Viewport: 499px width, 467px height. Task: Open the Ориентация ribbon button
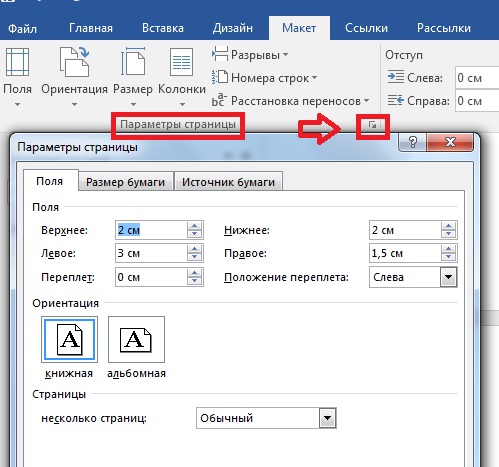click(x=74, y=77)
